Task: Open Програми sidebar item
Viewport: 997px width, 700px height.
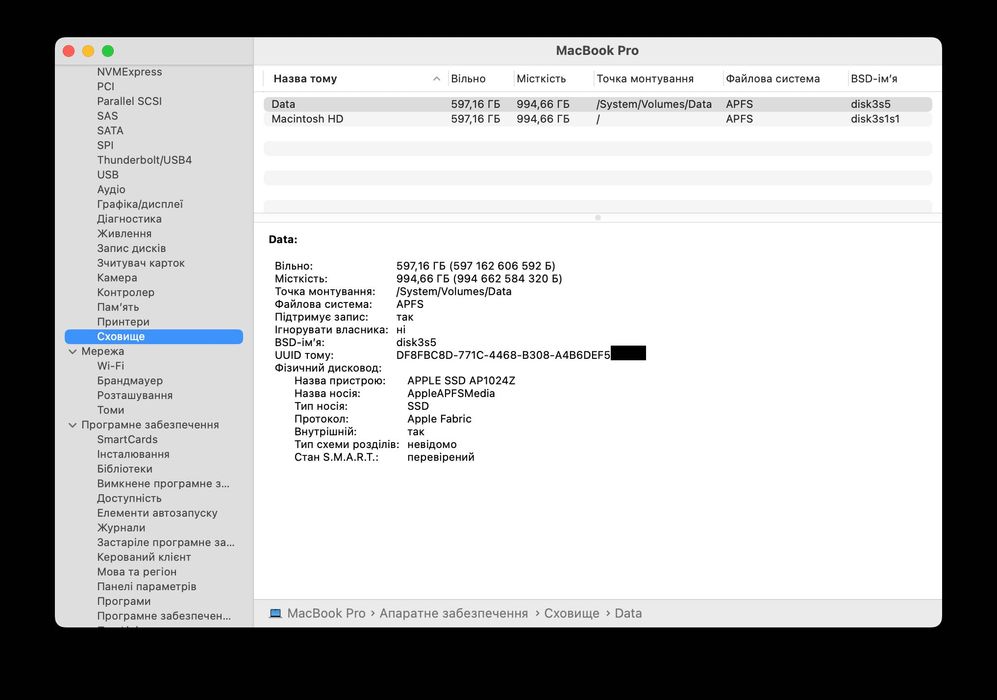Action: coord(124,601)
